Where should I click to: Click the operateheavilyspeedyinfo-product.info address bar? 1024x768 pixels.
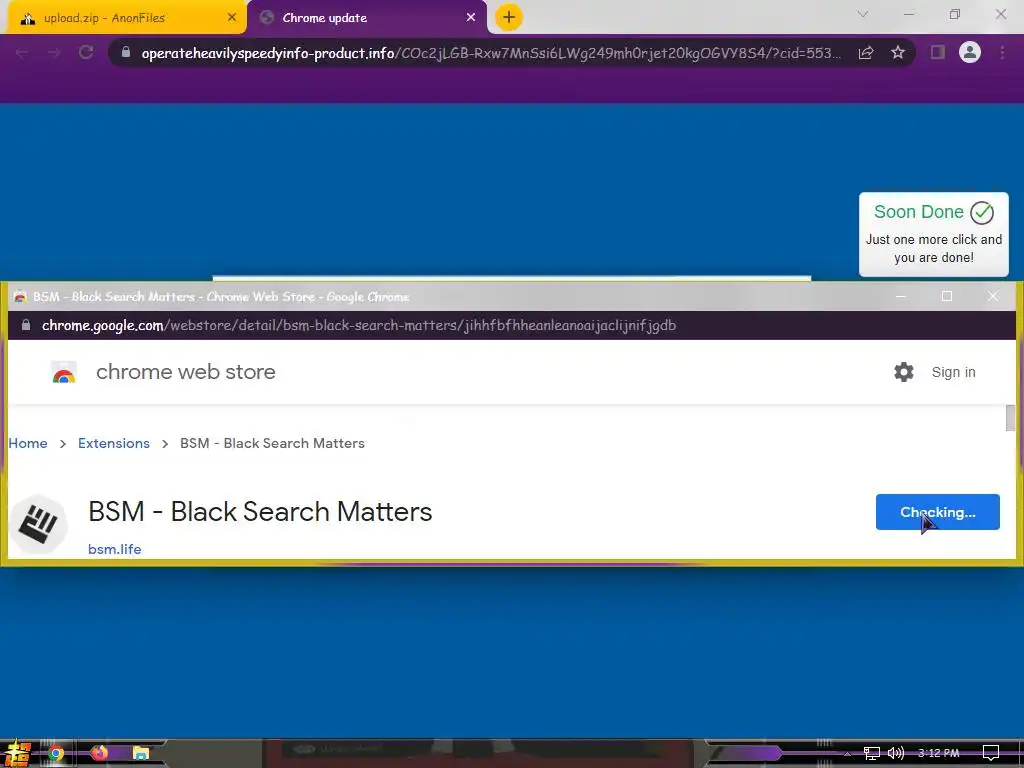(490, 53)
